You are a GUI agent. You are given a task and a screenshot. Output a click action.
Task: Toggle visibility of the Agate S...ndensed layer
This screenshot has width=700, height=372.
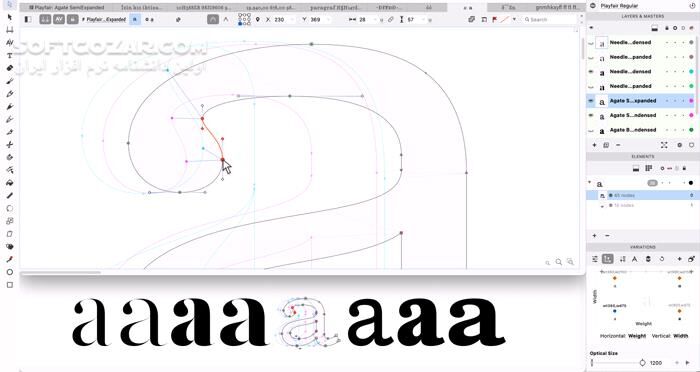click(591, 116)
